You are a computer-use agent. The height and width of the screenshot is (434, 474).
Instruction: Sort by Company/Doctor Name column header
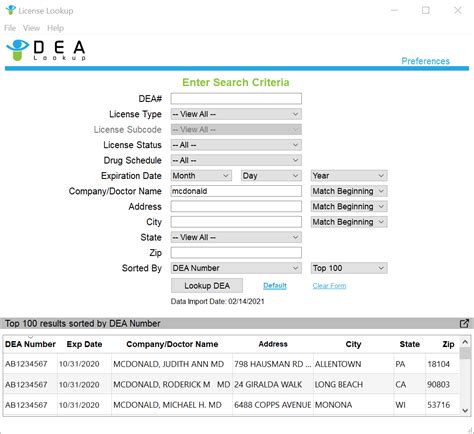coord(172,344)
